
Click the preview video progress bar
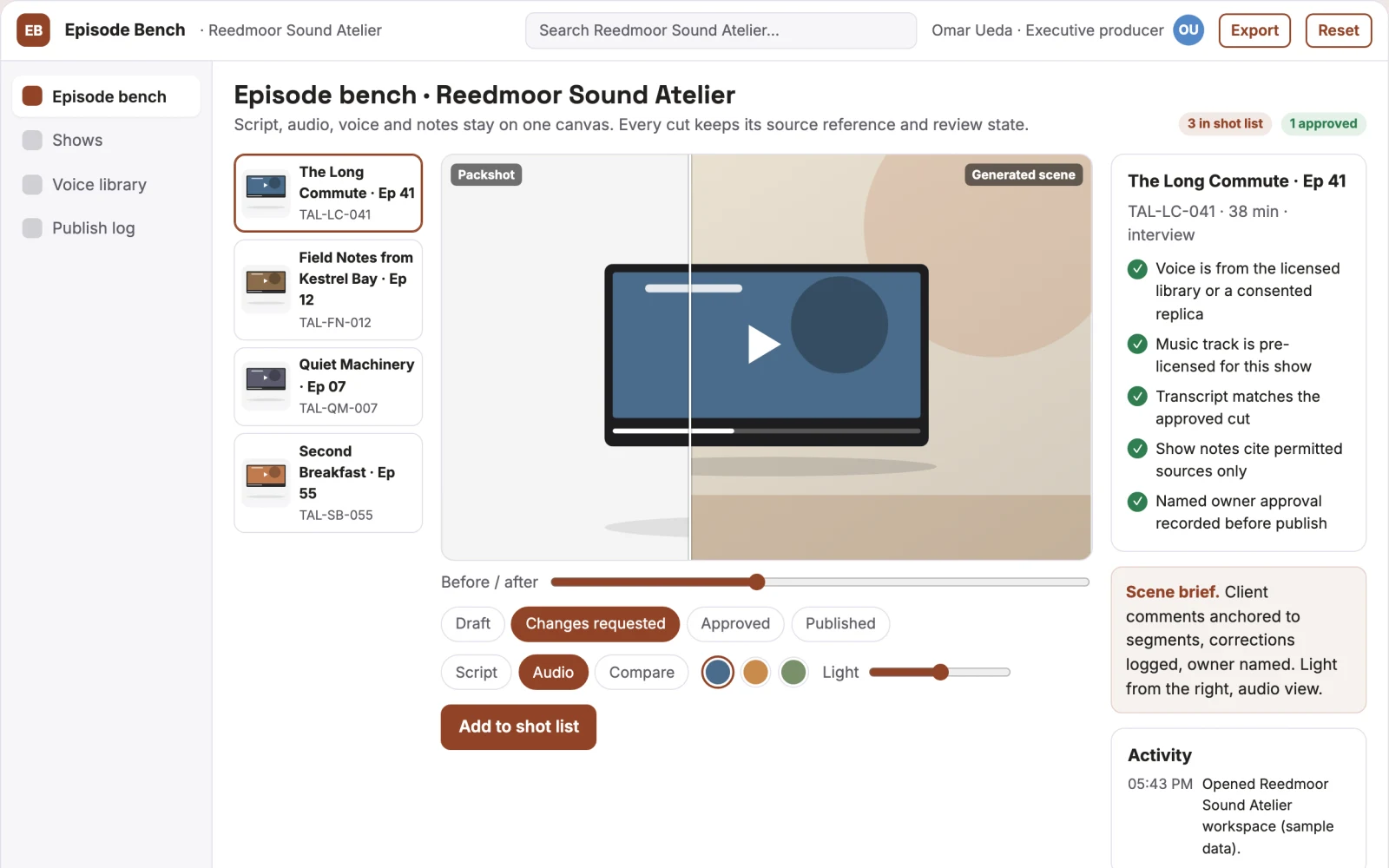(x=767, y=431)
